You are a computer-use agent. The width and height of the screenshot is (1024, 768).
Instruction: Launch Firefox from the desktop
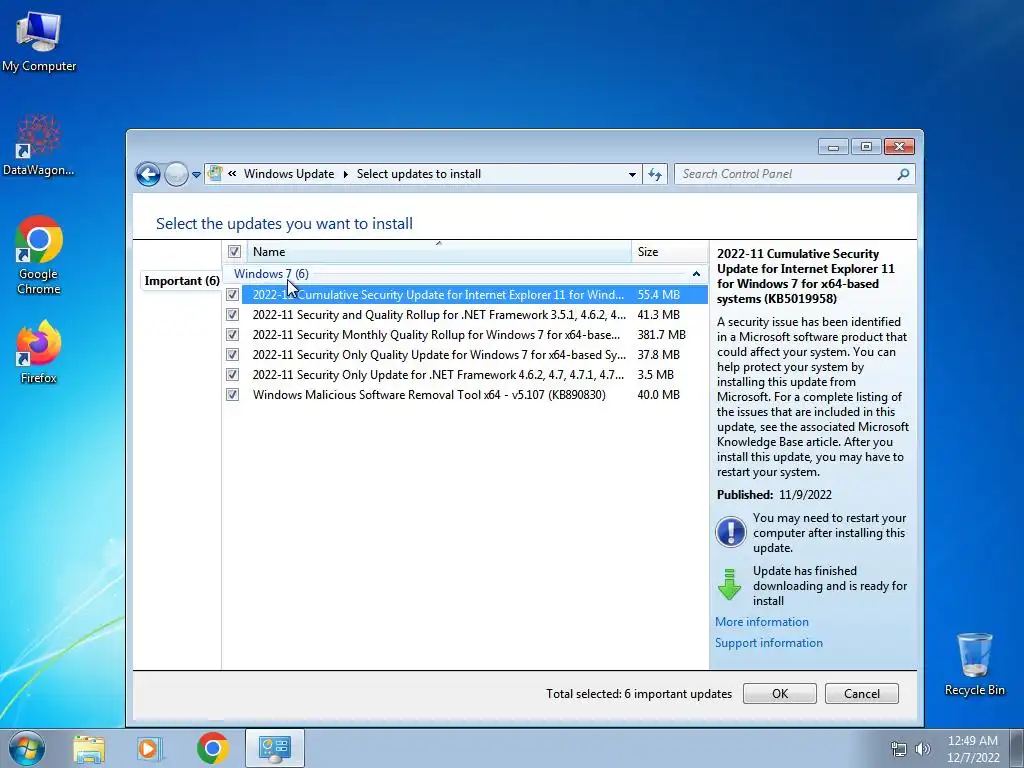pyautogui.click(x=39, y=352)
